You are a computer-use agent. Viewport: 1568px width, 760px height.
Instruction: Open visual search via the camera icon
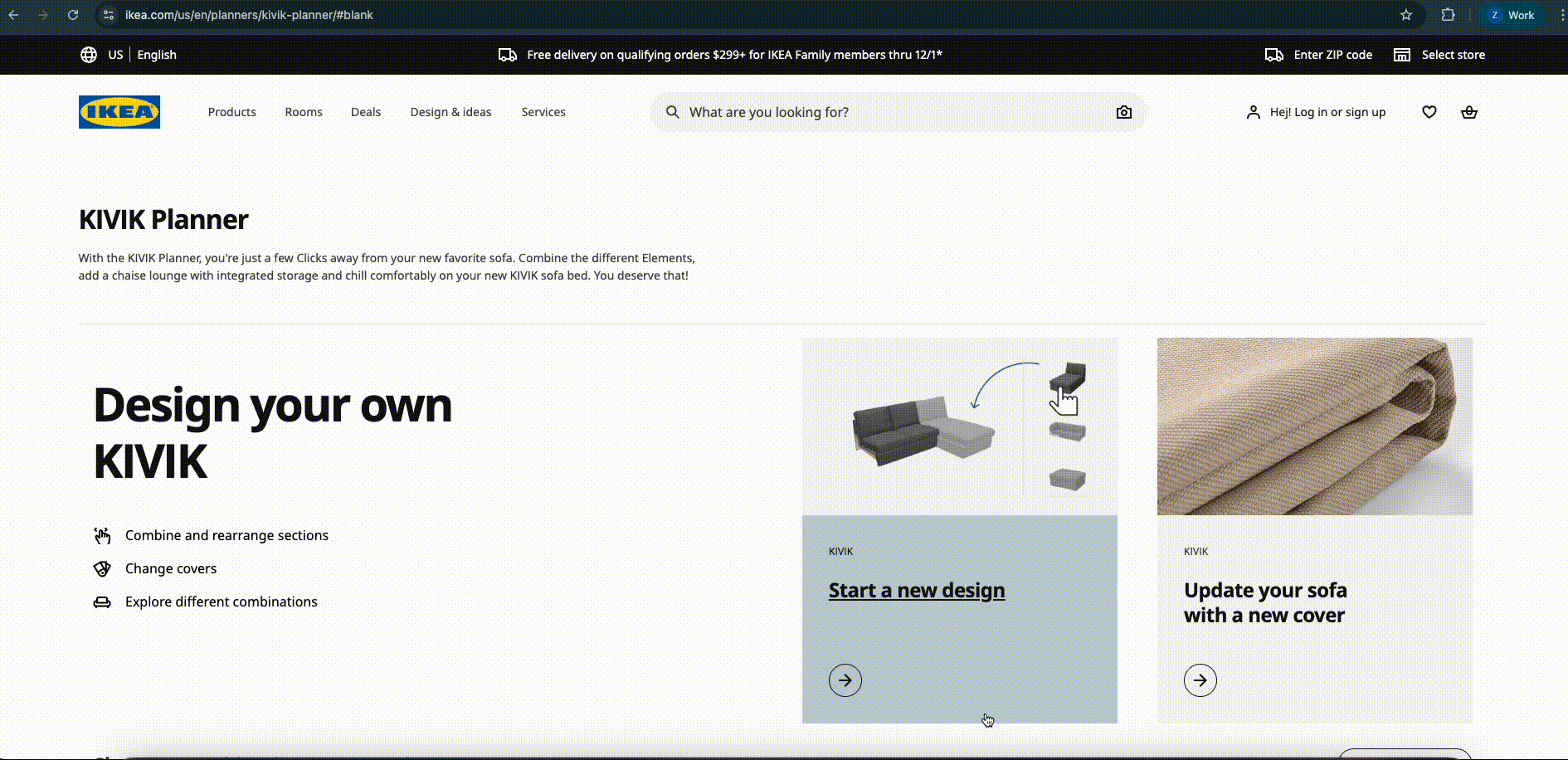[1124, 112]
